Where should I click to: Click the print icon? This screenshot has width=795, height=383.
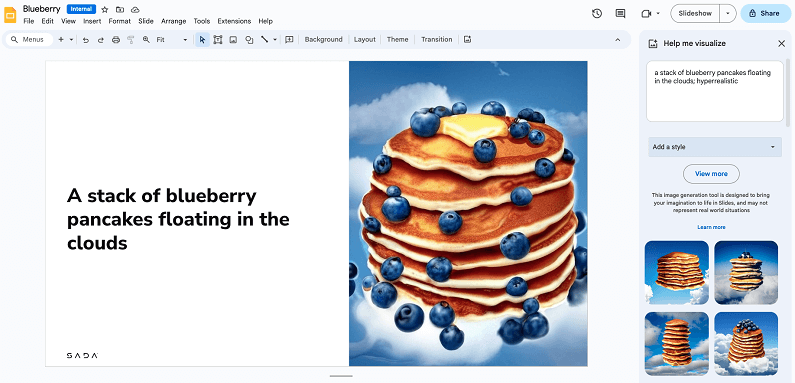[x=116, y=40]
